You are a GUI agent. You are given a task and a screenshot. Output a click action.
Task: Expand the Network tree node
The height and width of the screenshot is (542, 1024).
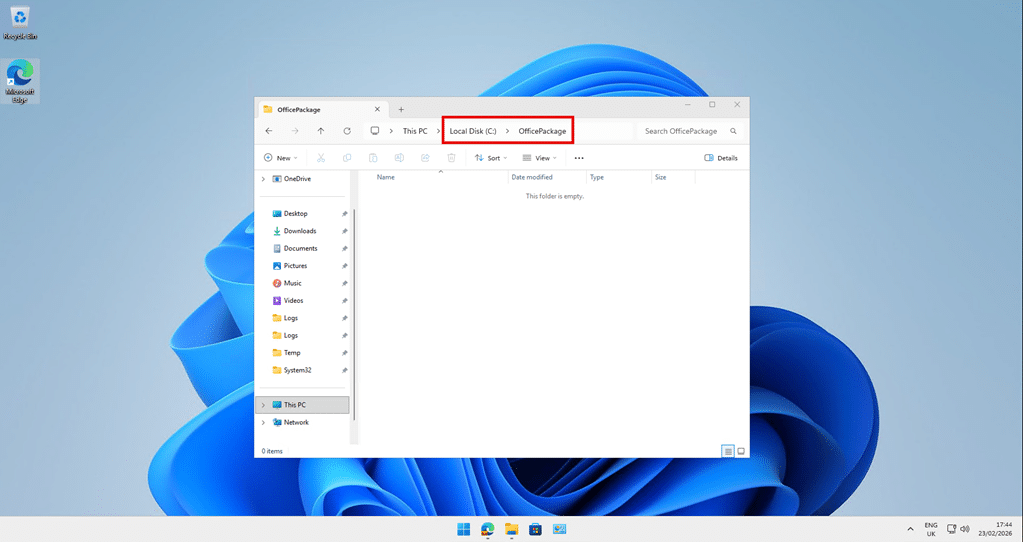click(263, 422)
